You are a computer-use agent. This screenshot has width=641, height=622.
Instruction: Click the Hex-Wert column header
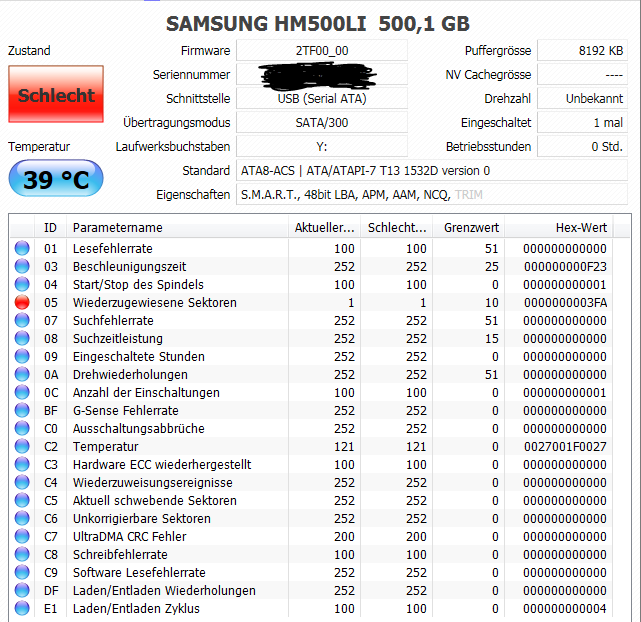pos(559,227)
